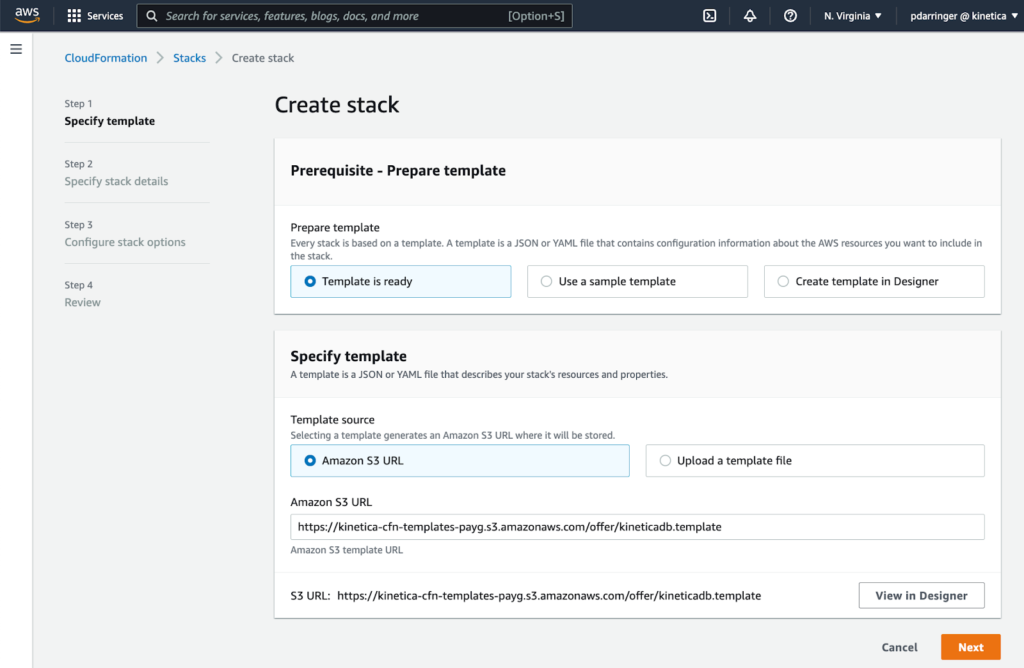
Task: Click the search magnifier icon
Action: [151, 16]
